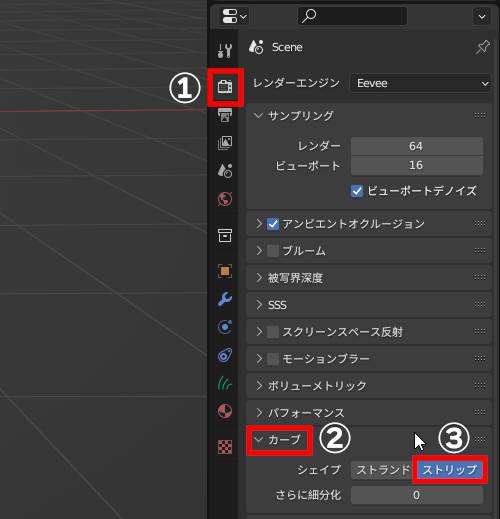Expand the ボリューメトリック panel

point(259,386)
